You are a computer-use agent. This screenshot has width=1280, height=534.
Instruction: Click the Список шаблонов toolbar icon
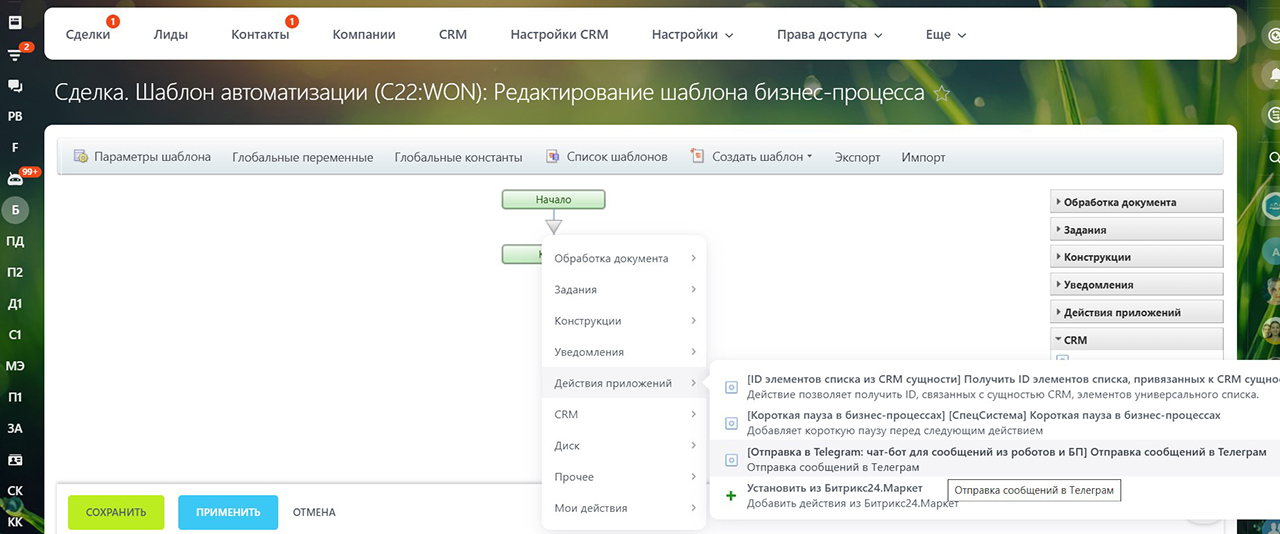pyautogui.click(x=552, y=157)
